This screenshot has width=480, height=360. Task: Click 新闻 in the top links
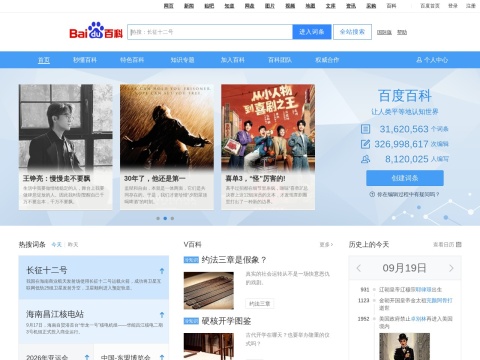pos(189,6)
